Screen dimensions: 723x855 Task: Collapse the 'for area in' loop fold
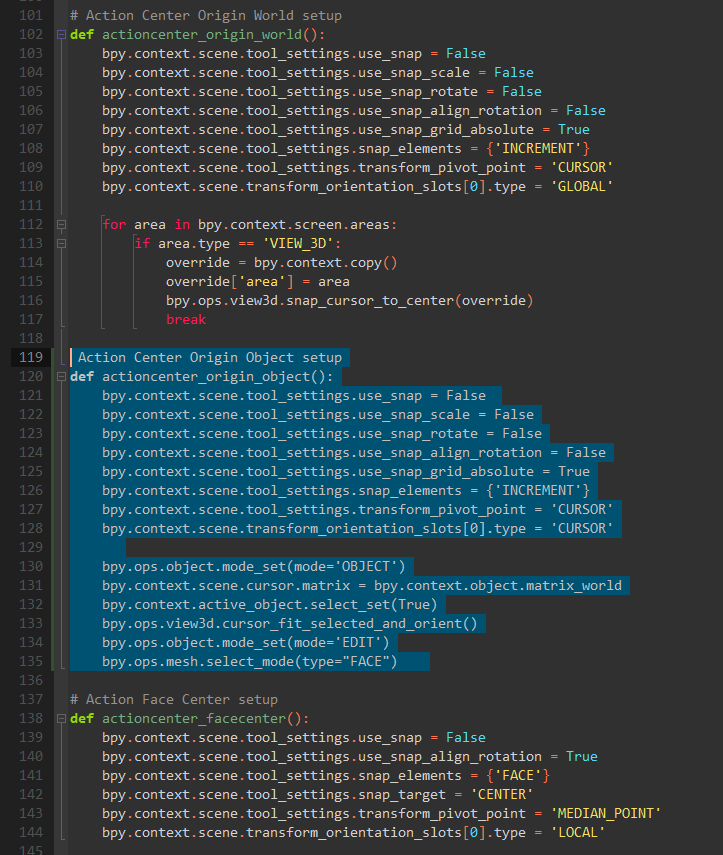62,225
